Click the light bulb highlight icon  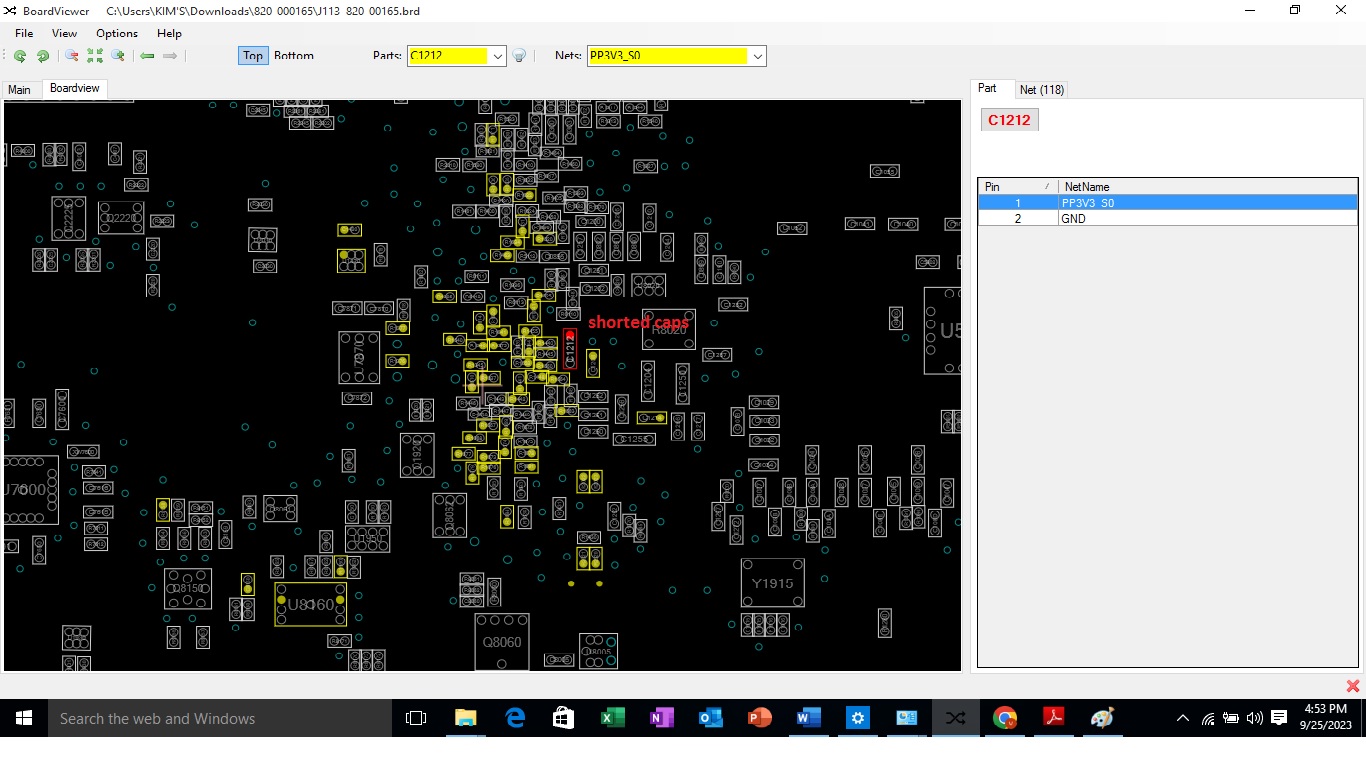[x=519, y=56]
